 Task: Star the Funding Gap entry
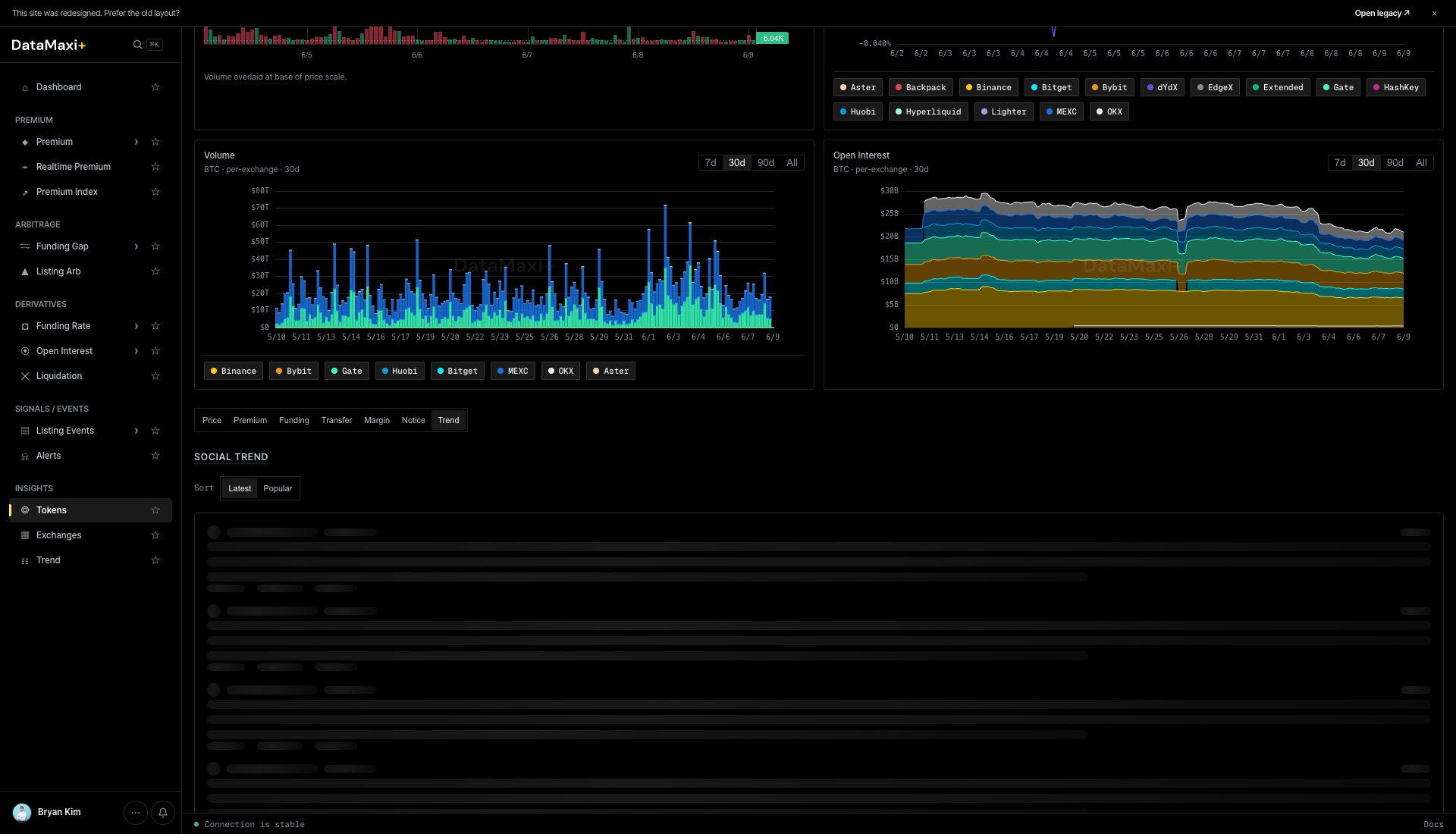click(x=155, y=246)
